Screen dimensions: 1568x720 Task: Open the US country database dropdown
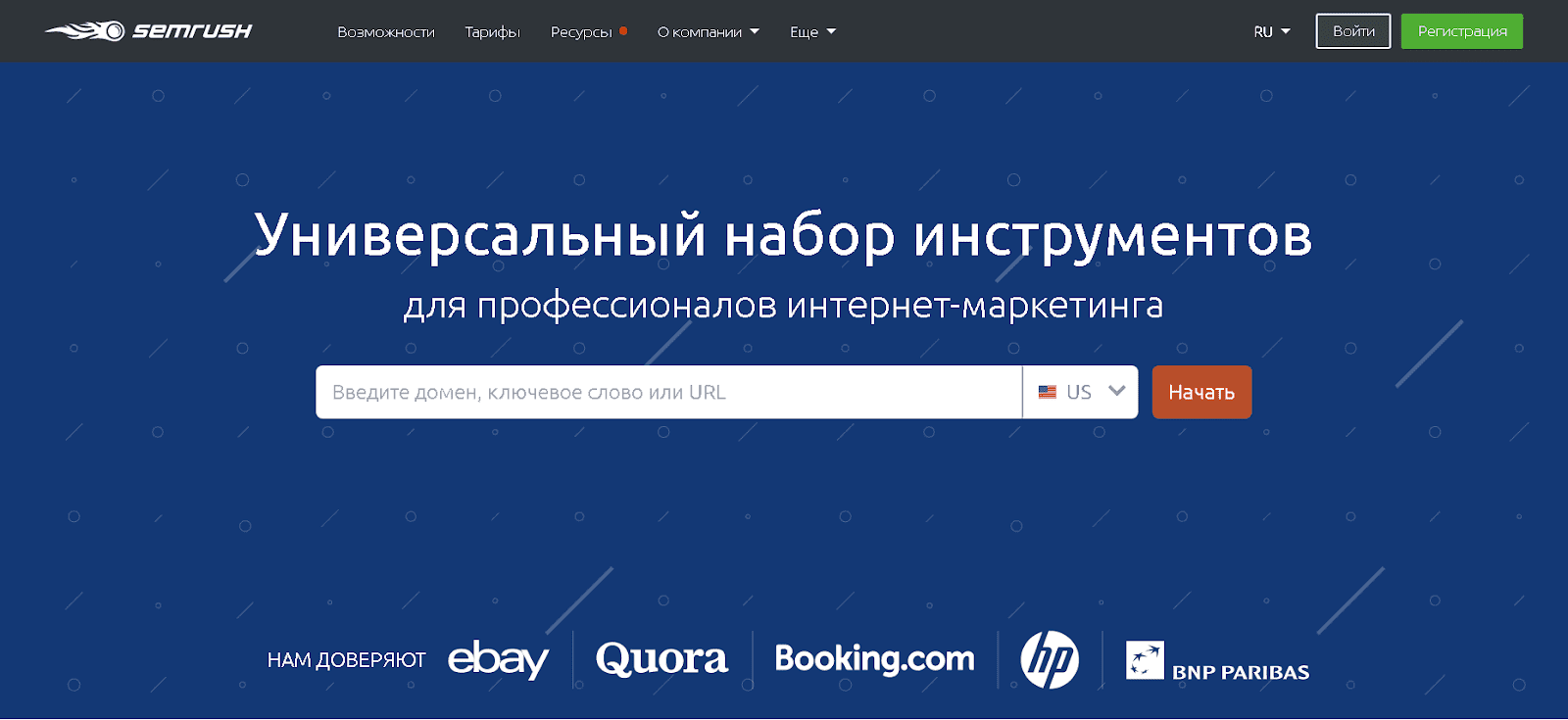1080,392
